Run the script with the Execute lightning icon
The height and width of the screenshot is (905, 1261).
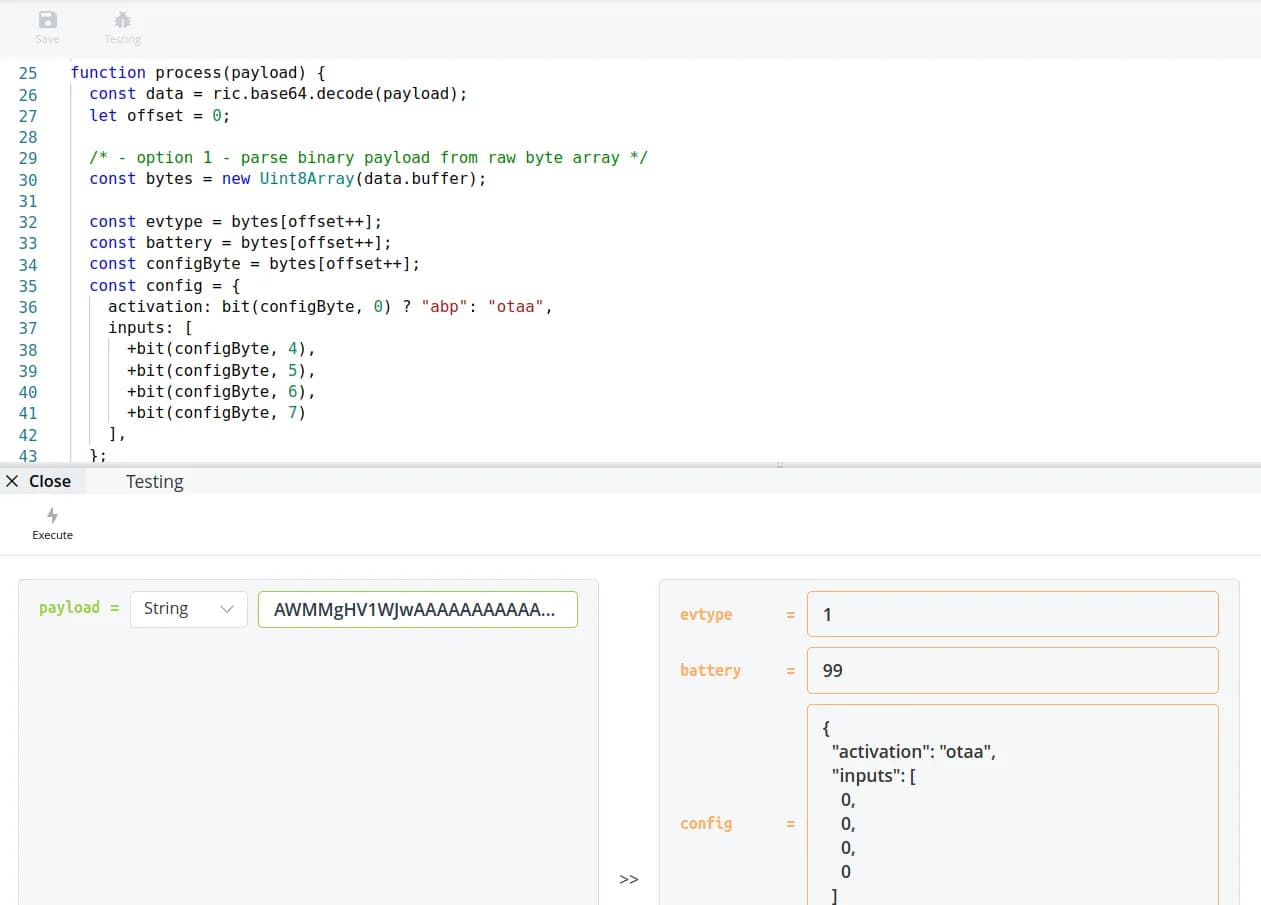[x=52, y=516]
